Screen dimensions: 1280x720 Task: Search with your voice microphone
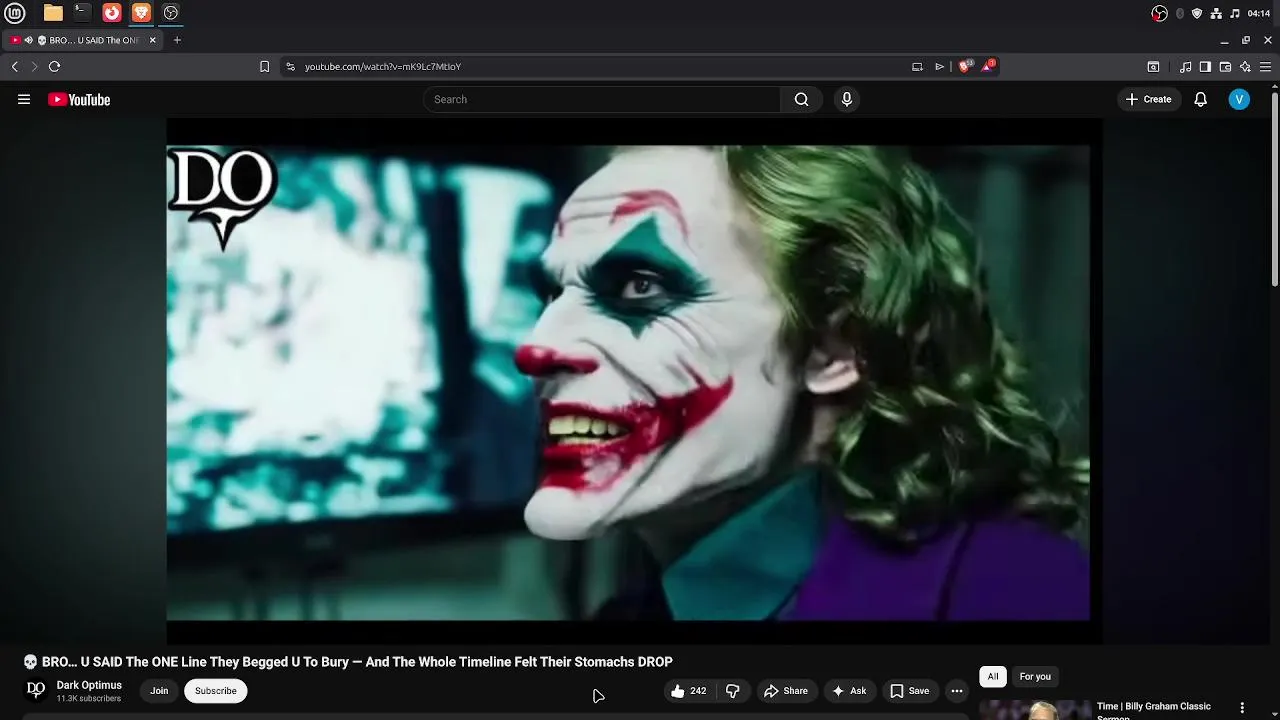pos(847,99)
